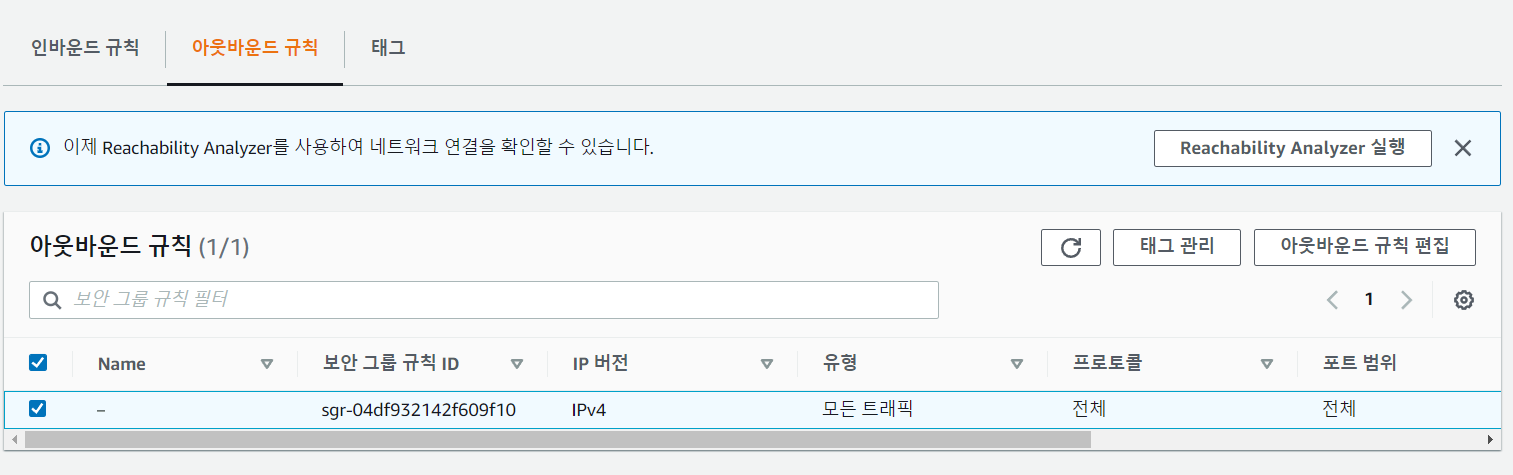Switch to 인바운드 규칙 tab
The width and height of the screenshot is (1513, 475).
tap(85, 48)
